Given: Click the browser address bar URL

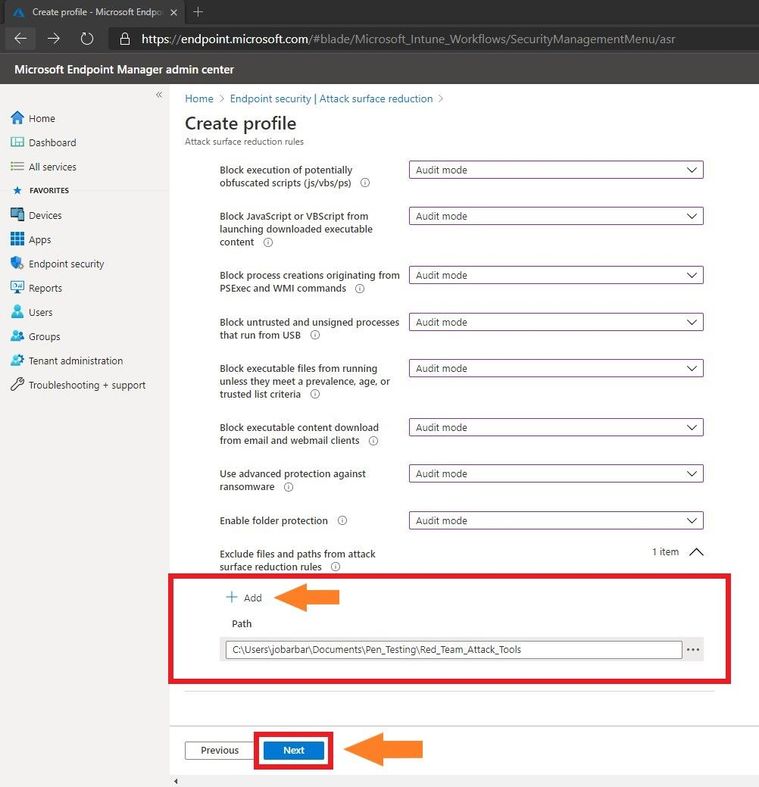Looking at the screenshot, I should point(408,39).
